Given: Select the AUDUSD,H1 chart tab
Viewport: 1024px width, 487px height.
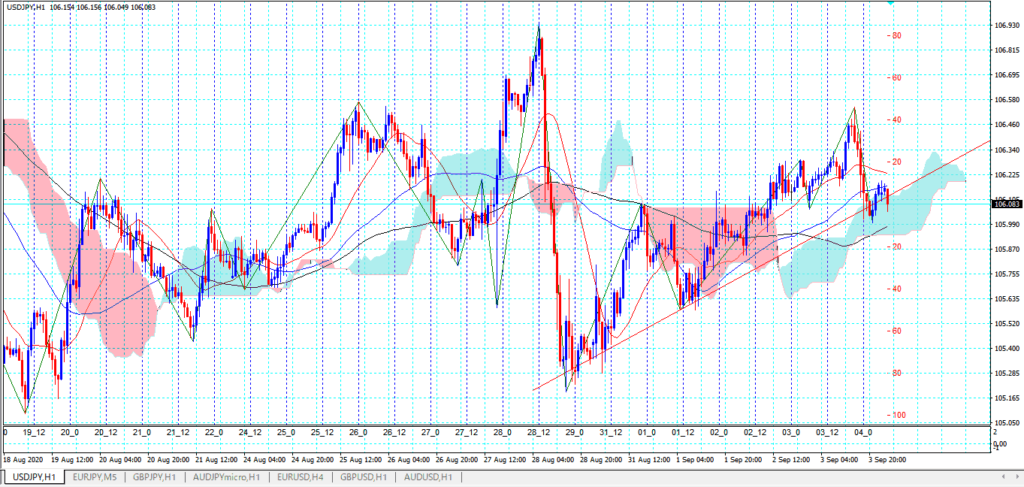Looking at the screenshot, I should click(x=428, y=478).
